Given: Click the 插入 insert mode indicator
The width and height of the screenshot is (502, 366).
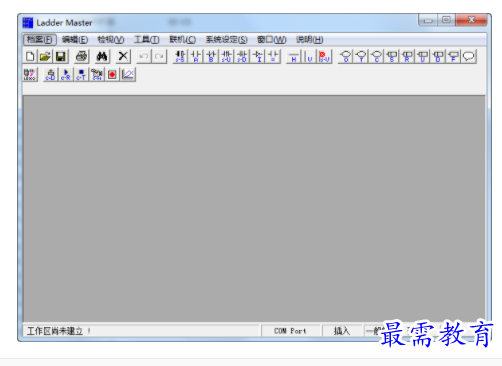Looking at the screenshot, I should tap(342, 331).
